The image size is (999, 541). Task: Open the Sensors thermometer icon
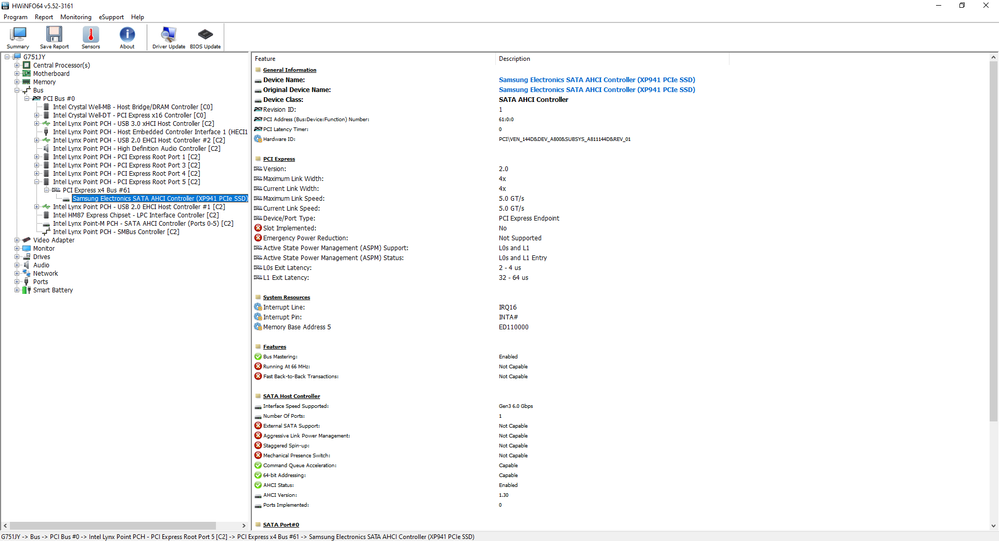point(90,38)
